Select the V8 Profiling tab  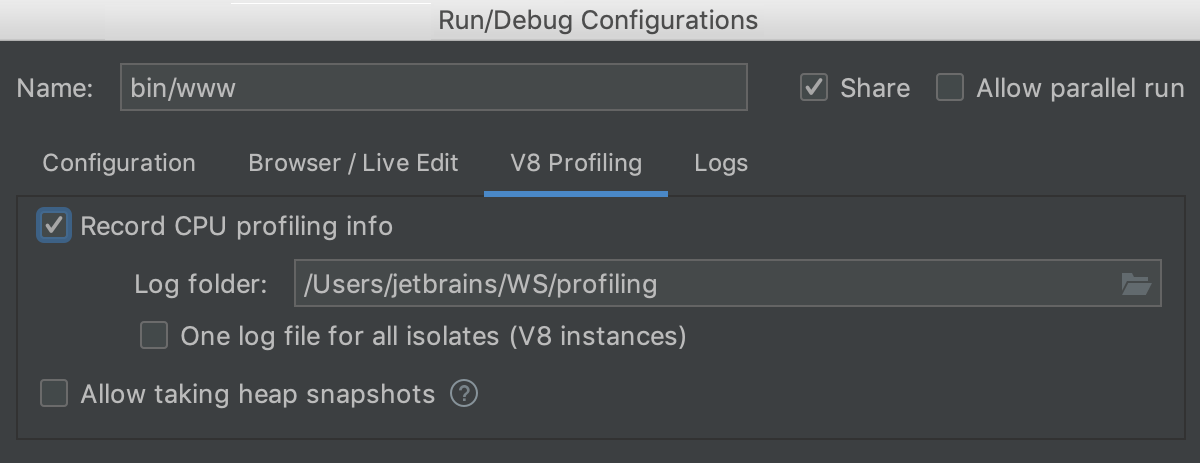[x=575, y=163]
